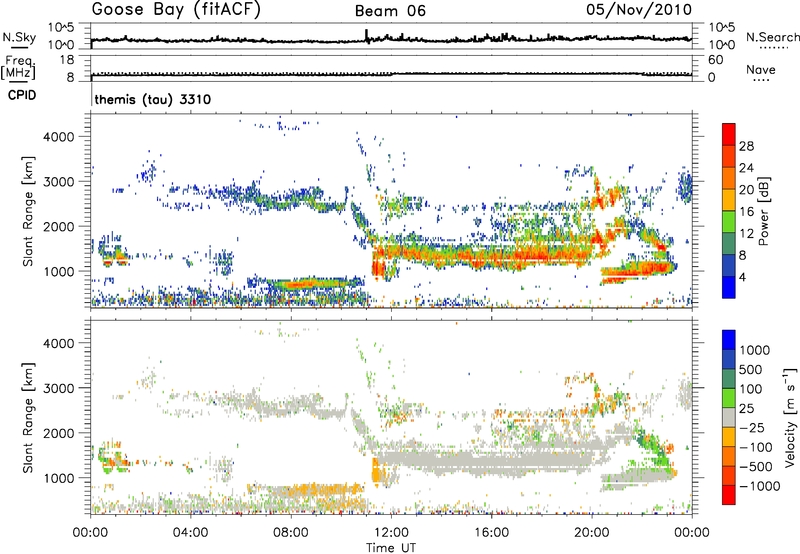Click the "Slant Range [km]" label of velocity panel

pos(28,417)
